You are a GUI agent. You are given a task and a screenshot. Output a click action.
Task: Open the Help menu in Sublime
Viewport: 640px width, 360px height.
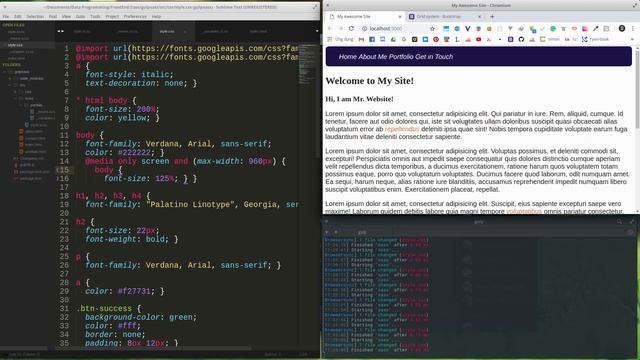[156, 17]
